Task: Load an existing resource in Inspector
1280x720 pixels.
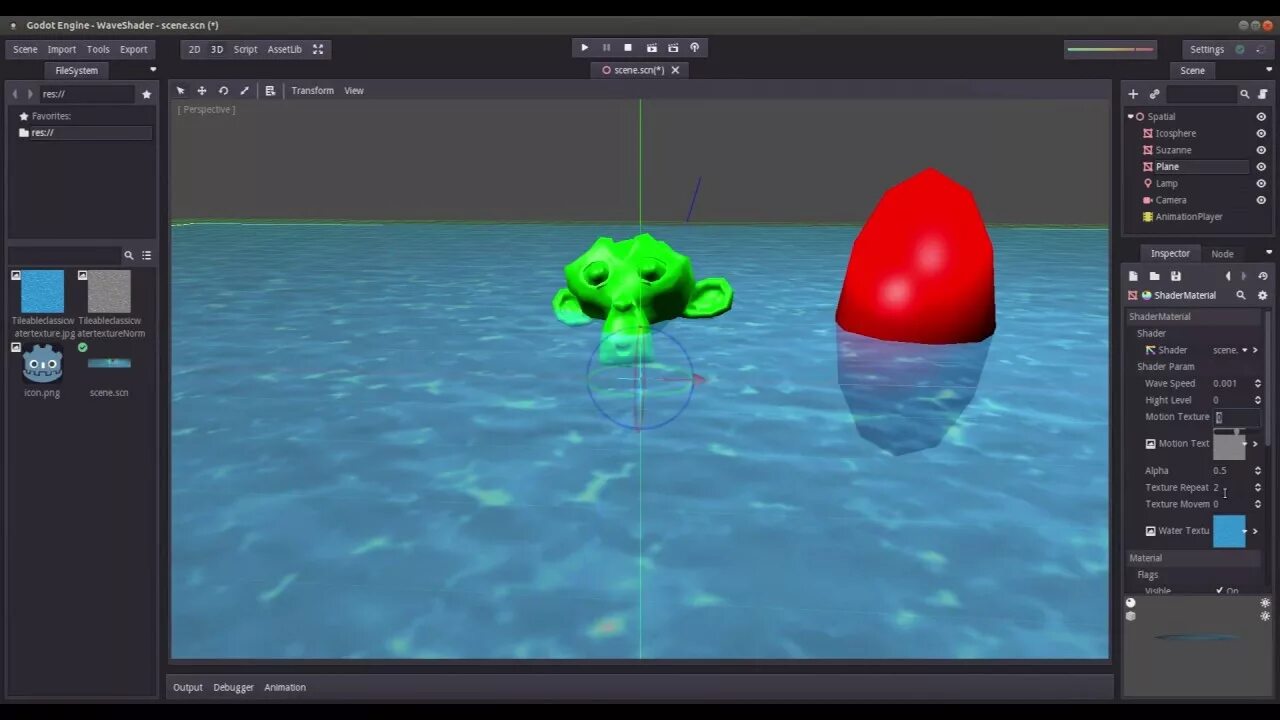Action: pyautogui.click(x=1154, y=276)
